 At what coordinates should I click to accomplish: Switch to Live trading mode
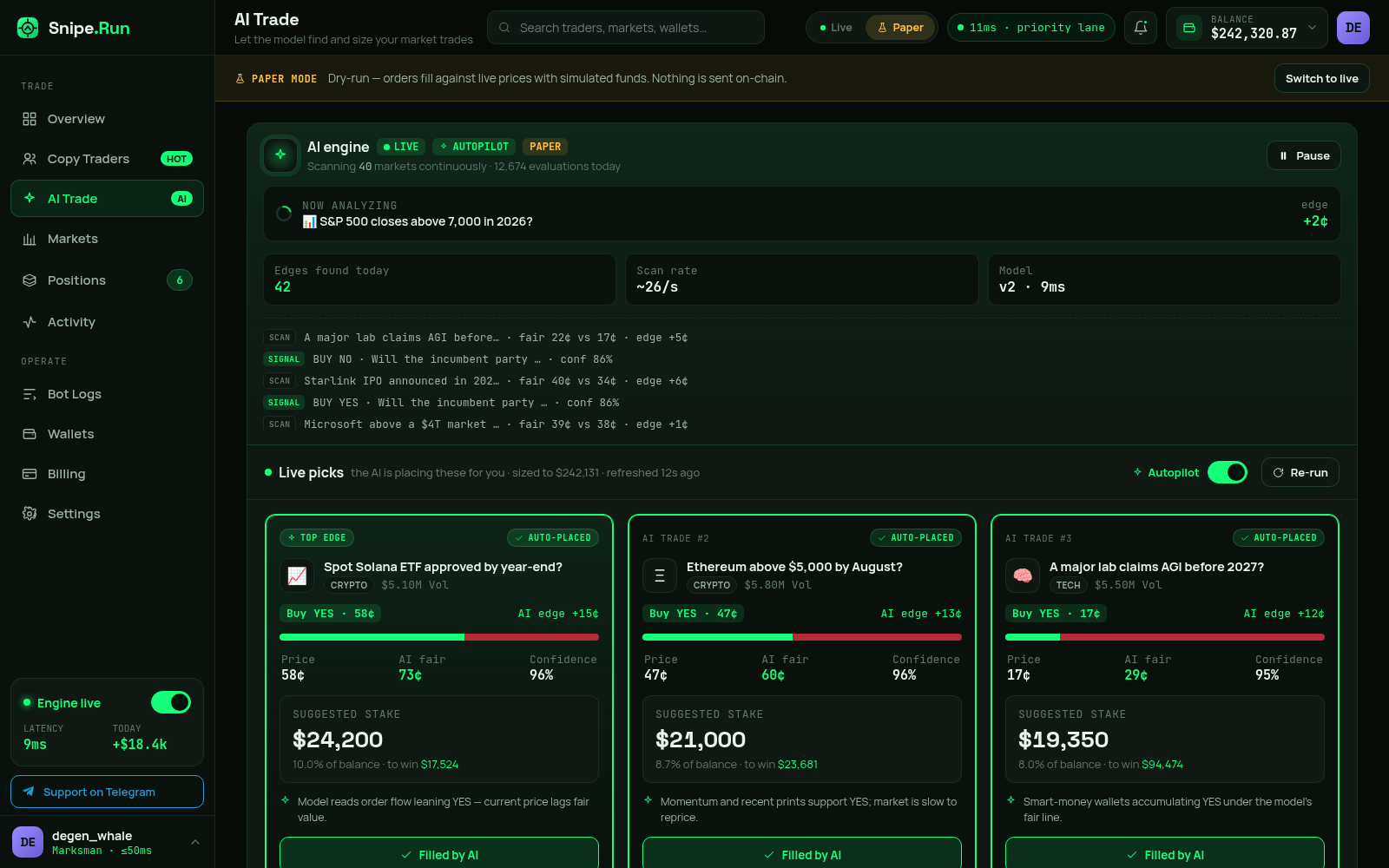click(x=836, y=28)
